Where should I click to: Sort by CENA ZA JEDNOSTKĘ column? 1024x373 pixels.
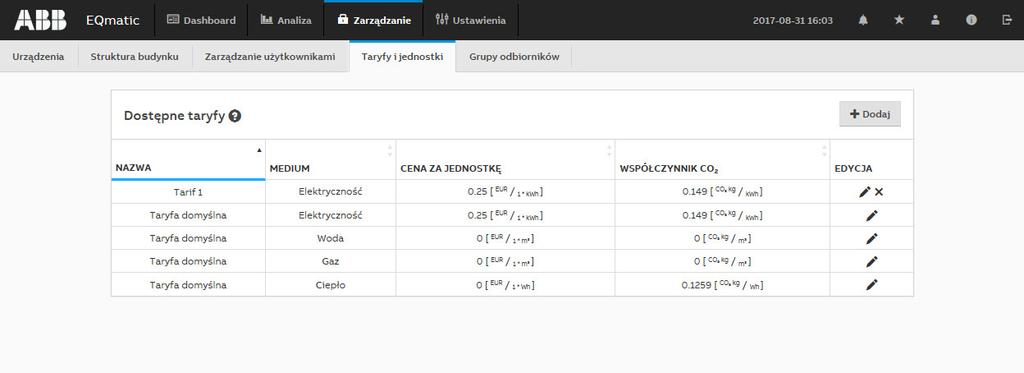point(505,160)
